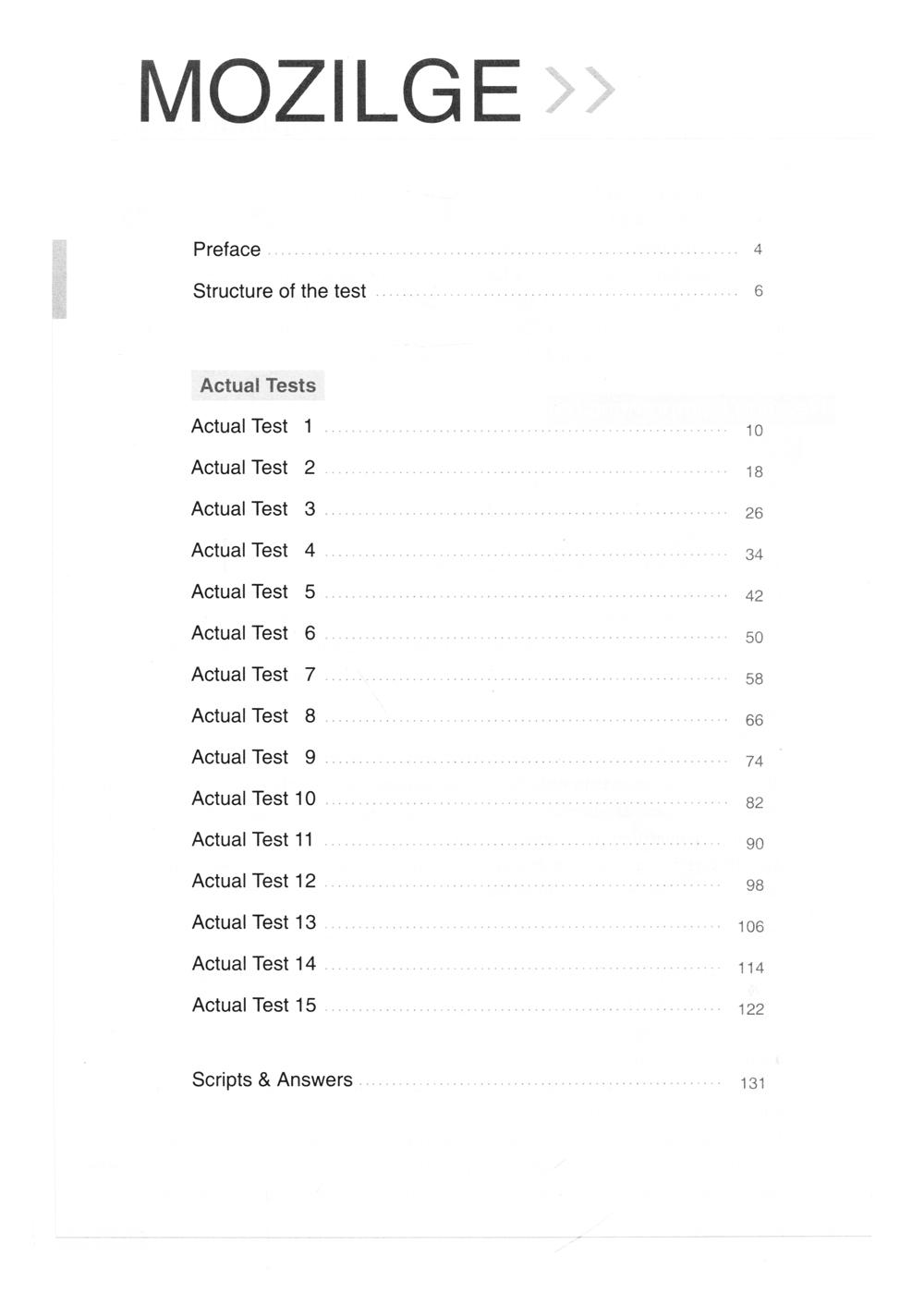Select Actual Test 3 entry
The width and height of the screenshot is (924, 1305).
pyautogui.click(x=253, y=509)
